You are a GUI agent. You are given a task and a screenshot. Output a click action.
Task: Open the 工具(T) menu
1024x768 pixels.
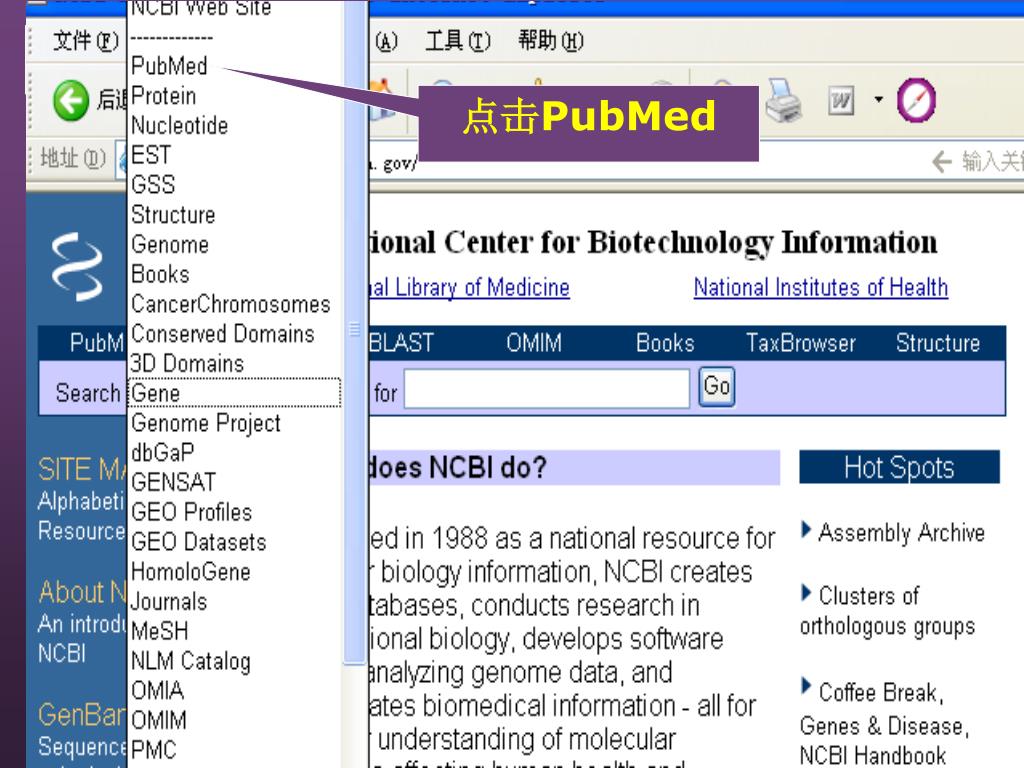457,41
